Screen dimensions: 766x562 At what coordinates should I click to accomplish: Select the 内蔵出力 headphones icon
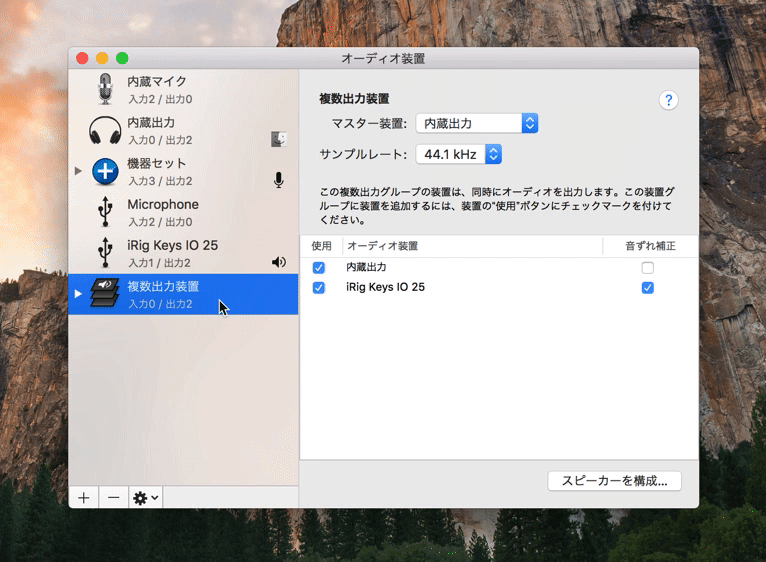[105, 130]
